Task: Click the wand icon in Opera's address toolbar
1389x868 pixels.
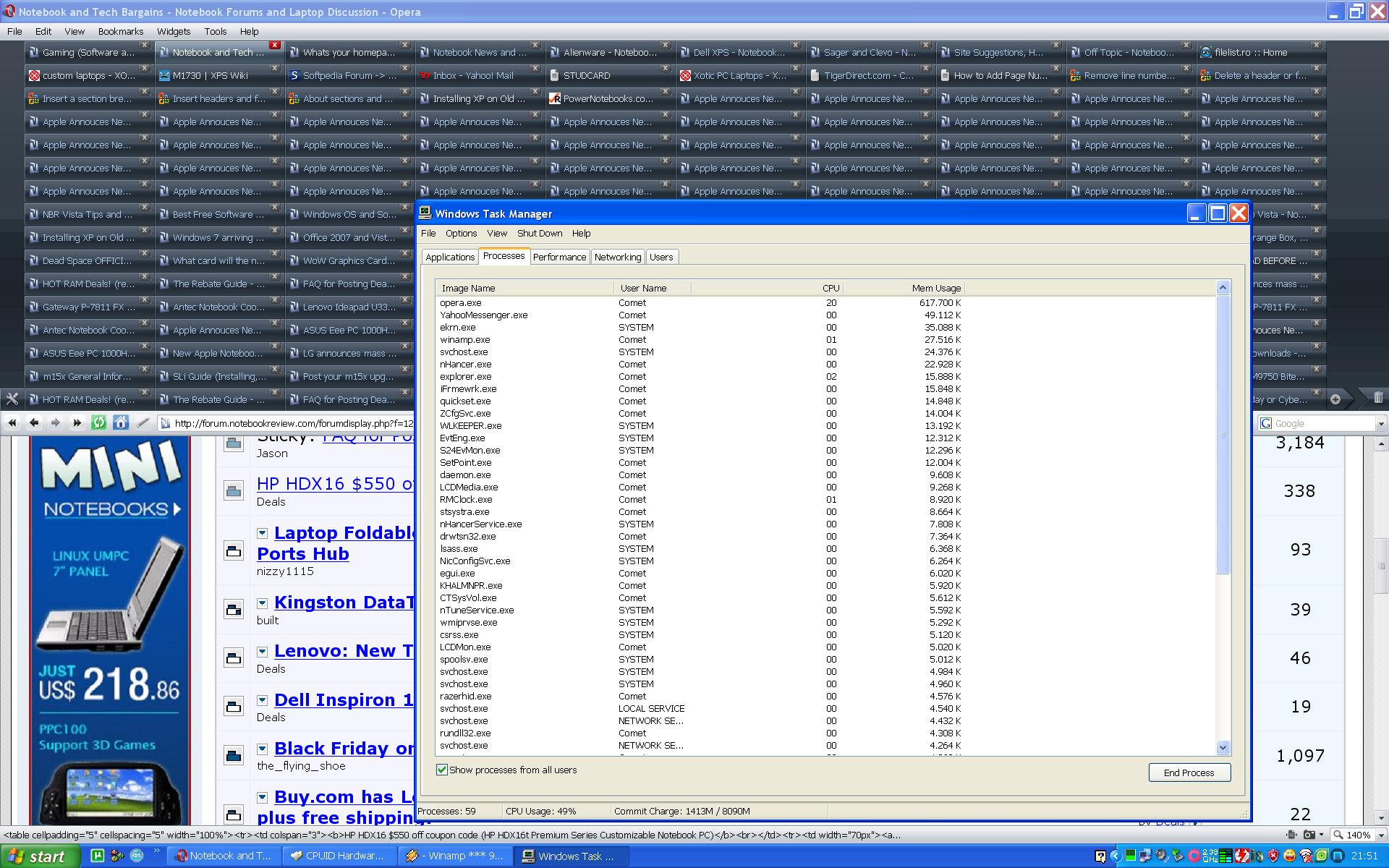Action: point(143,423)
